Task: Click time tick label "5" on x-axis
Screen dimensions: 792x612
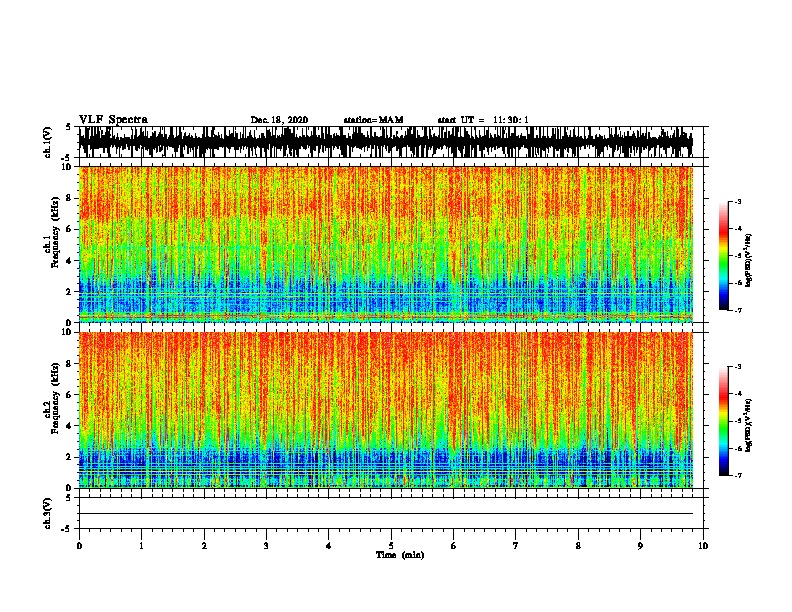Action: pos(391,546)
